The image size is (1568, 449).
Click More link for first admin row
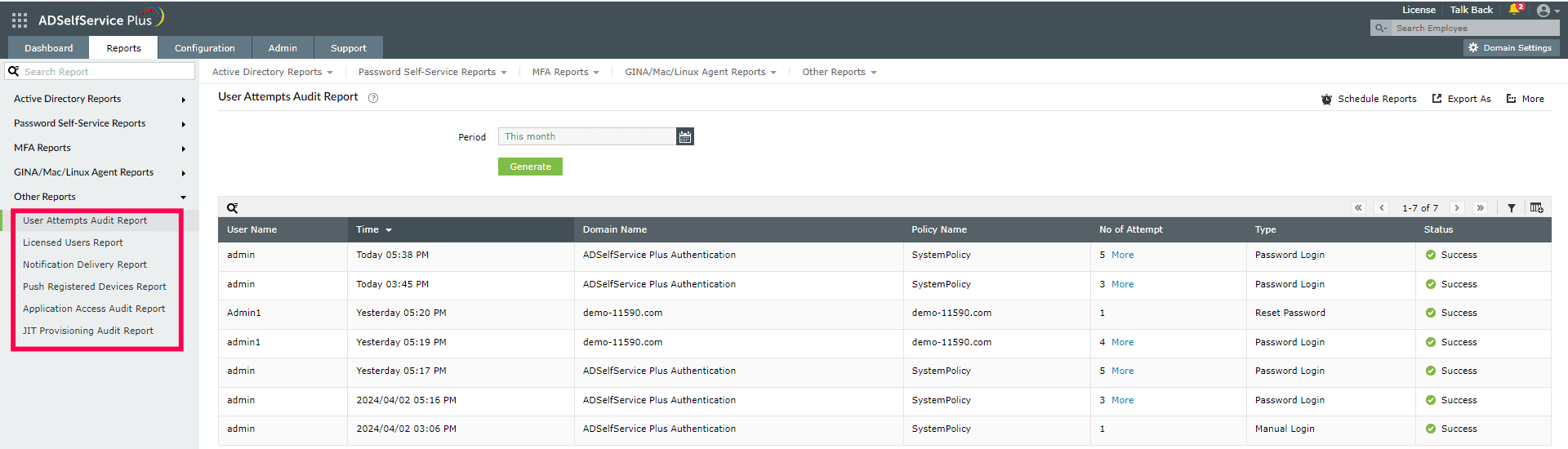pos(1122,255)
